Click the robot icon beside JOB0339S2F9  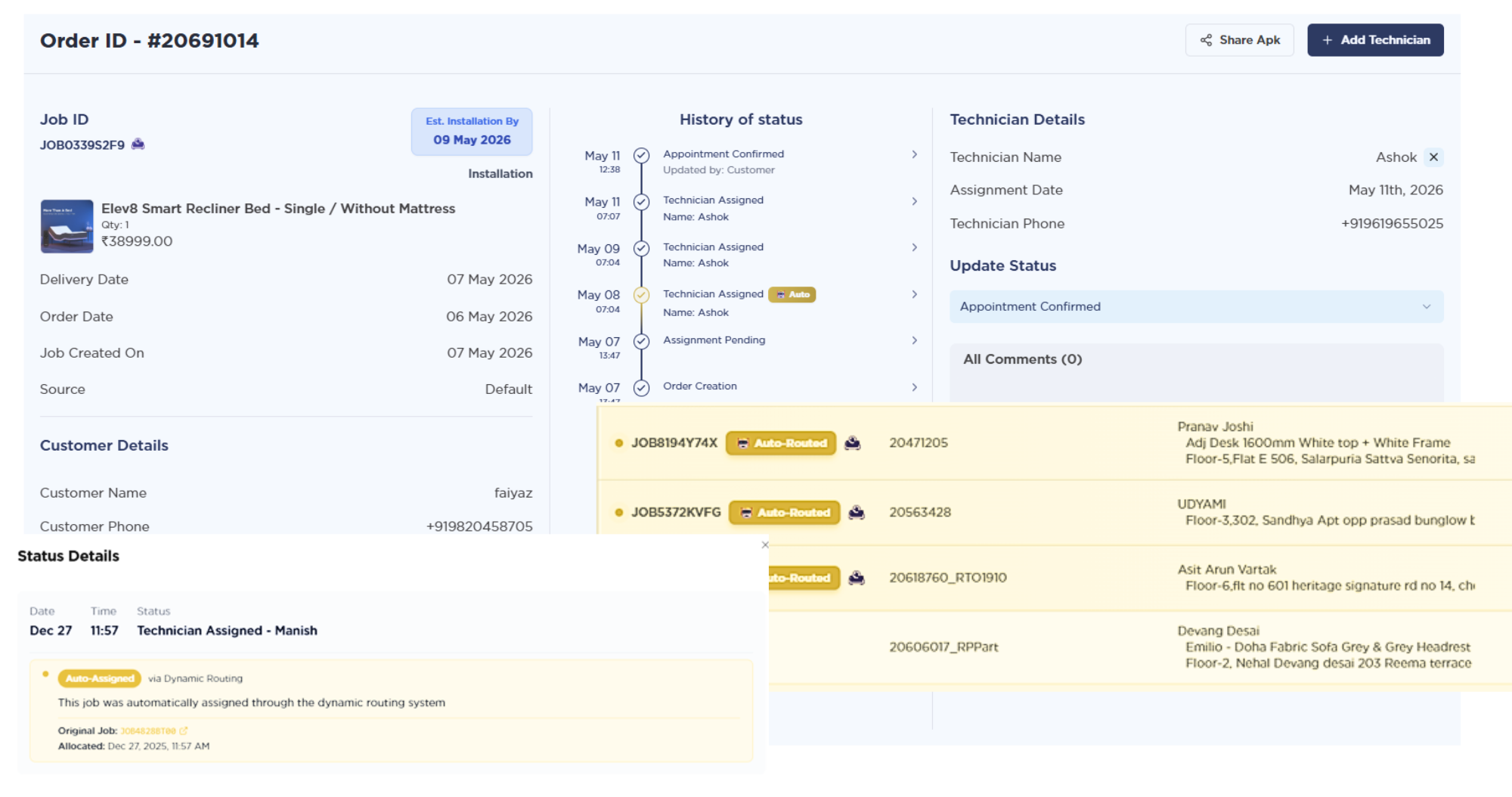pos(138,144)
